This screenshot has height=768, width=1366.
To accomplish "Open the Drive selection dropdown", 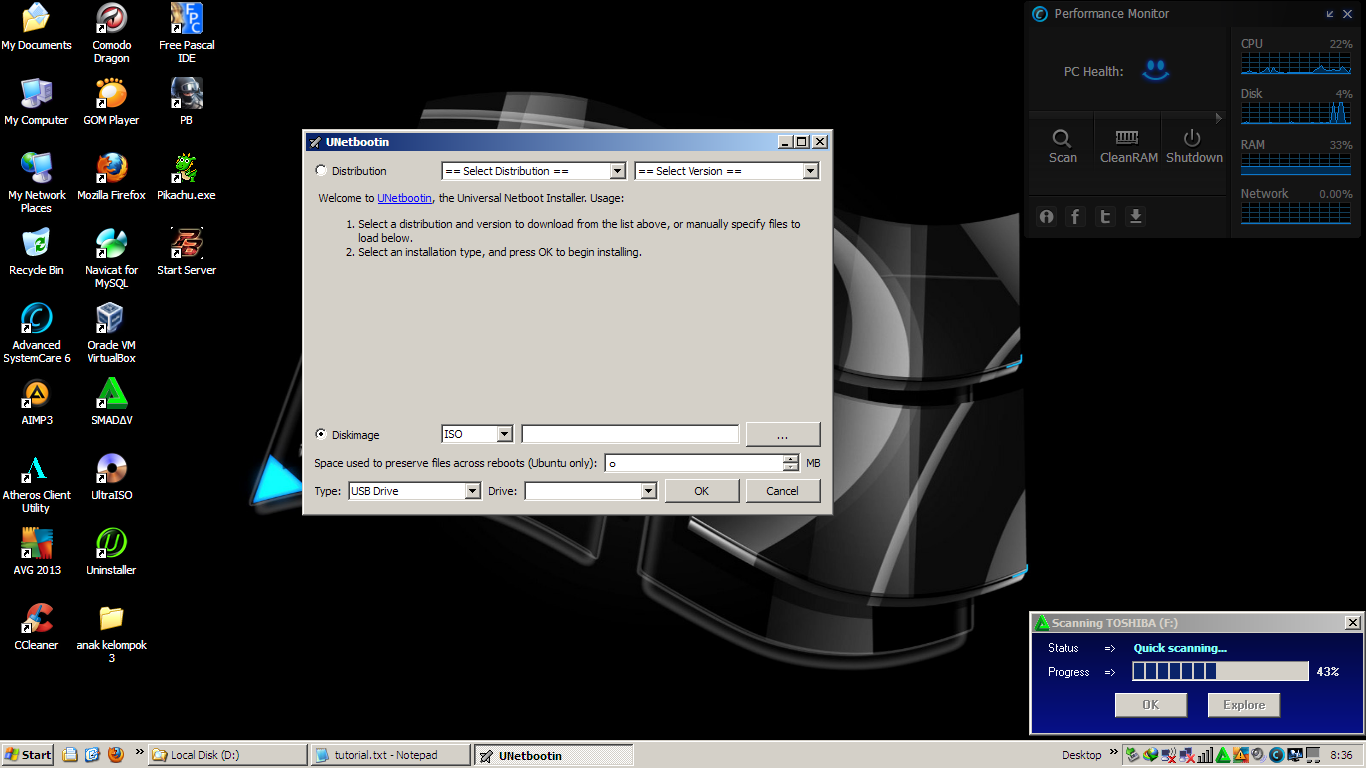I will coord(590,491).
